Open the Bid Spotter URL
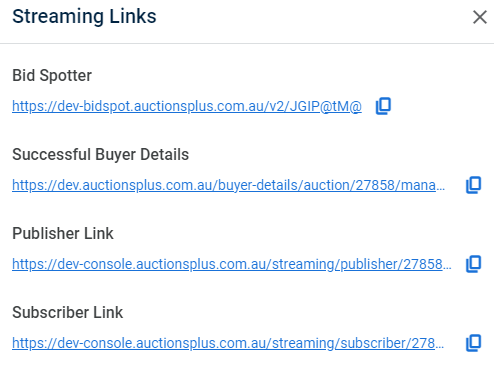494x373 pixels. (187, 106)
